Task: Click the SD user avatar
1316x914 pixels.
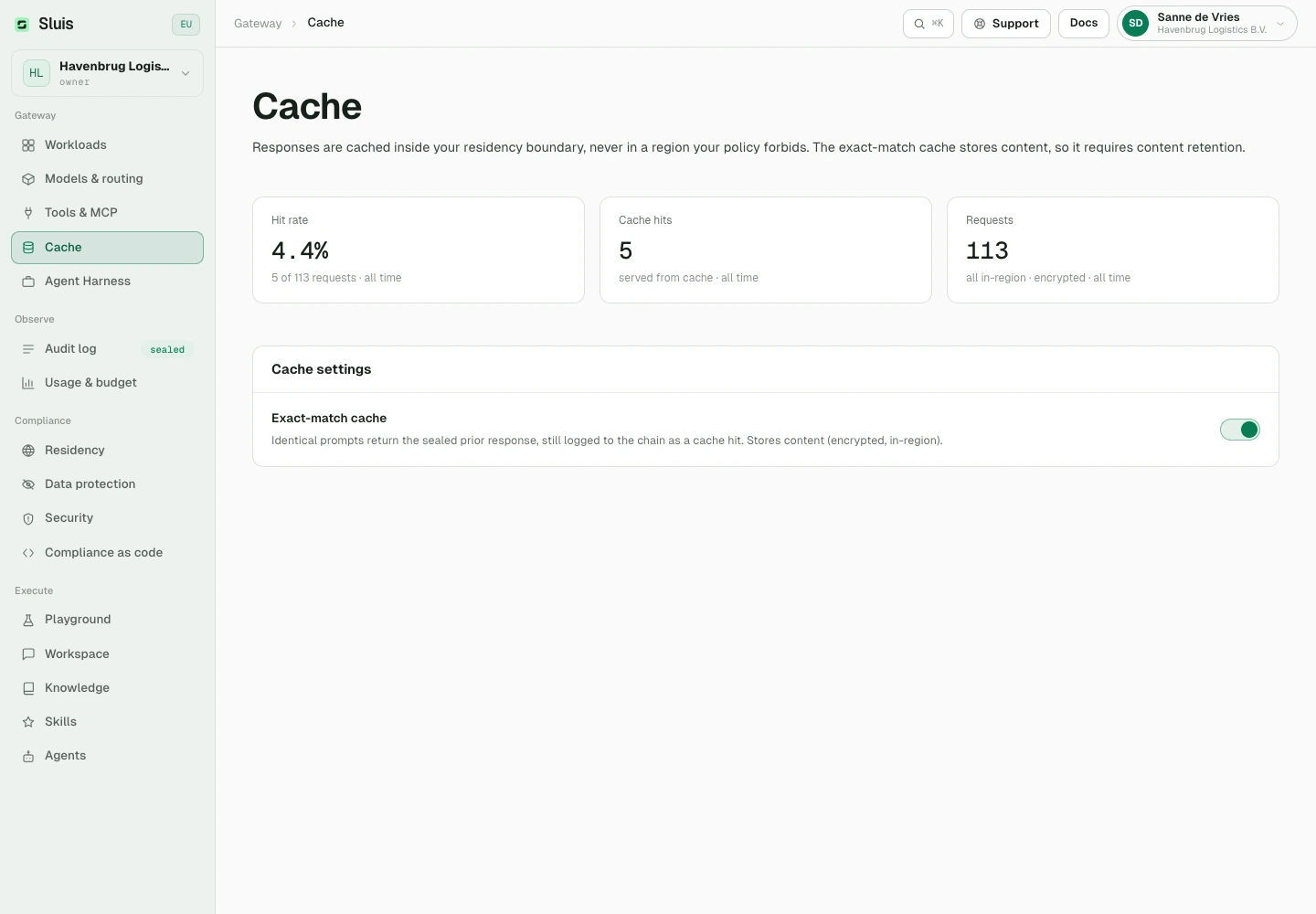Action: pos(1135,24)
